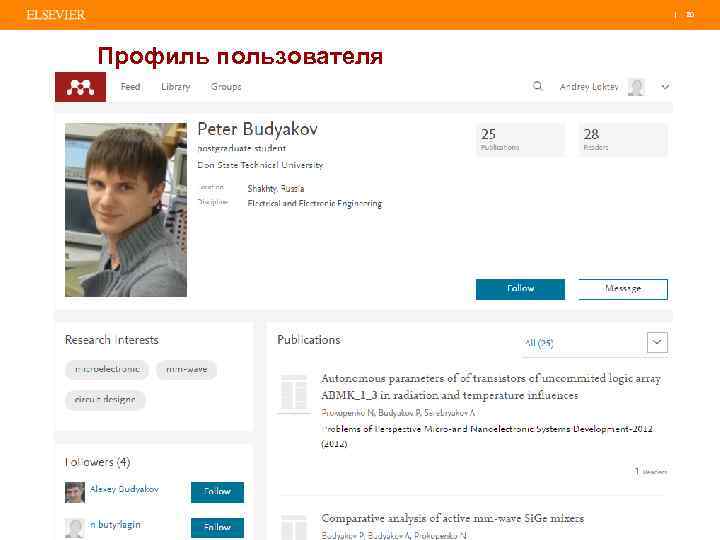This screenshot has height=540, width=720.
Task: Follow Alexey Budyakov
Action: tap(217, 491)
